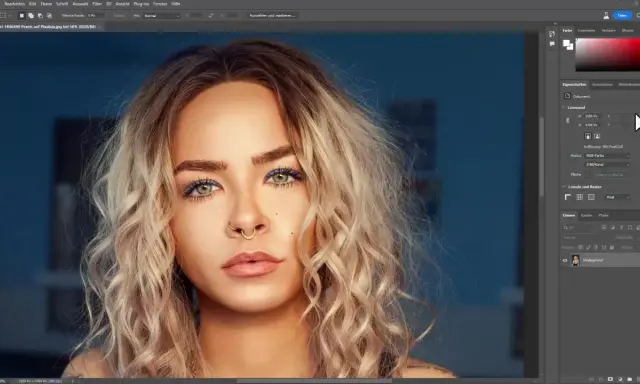Select the open document tab
The height and width of the screenshot is (384, 640).
(x=50, y=27)
